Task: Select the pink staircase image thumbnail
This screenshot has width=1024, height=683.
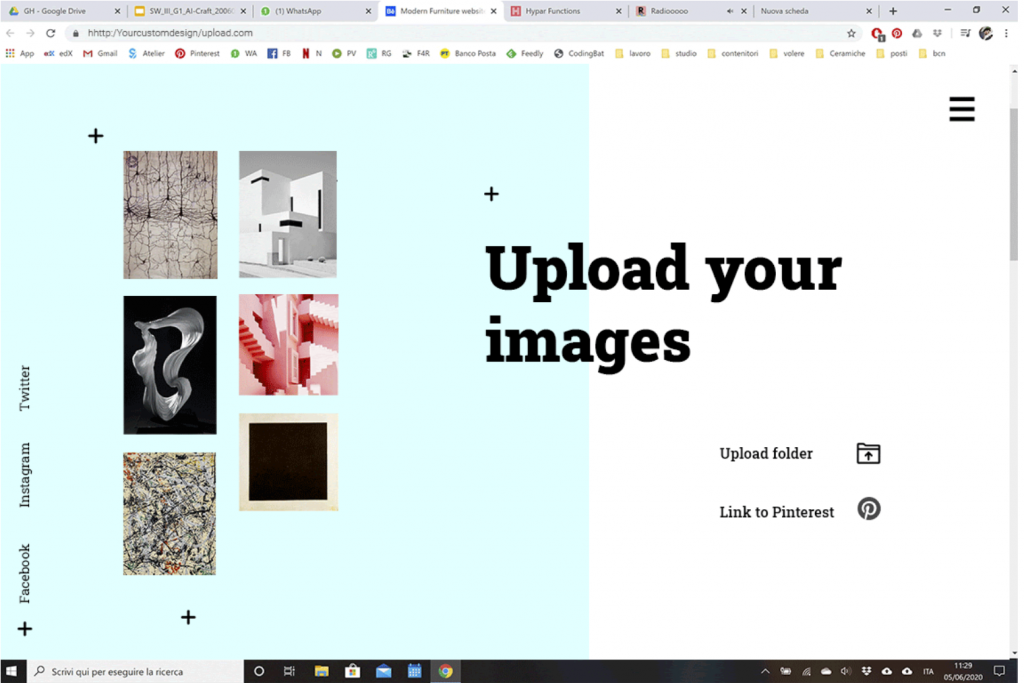Action: pyautogui.click(x=288, y=344)
